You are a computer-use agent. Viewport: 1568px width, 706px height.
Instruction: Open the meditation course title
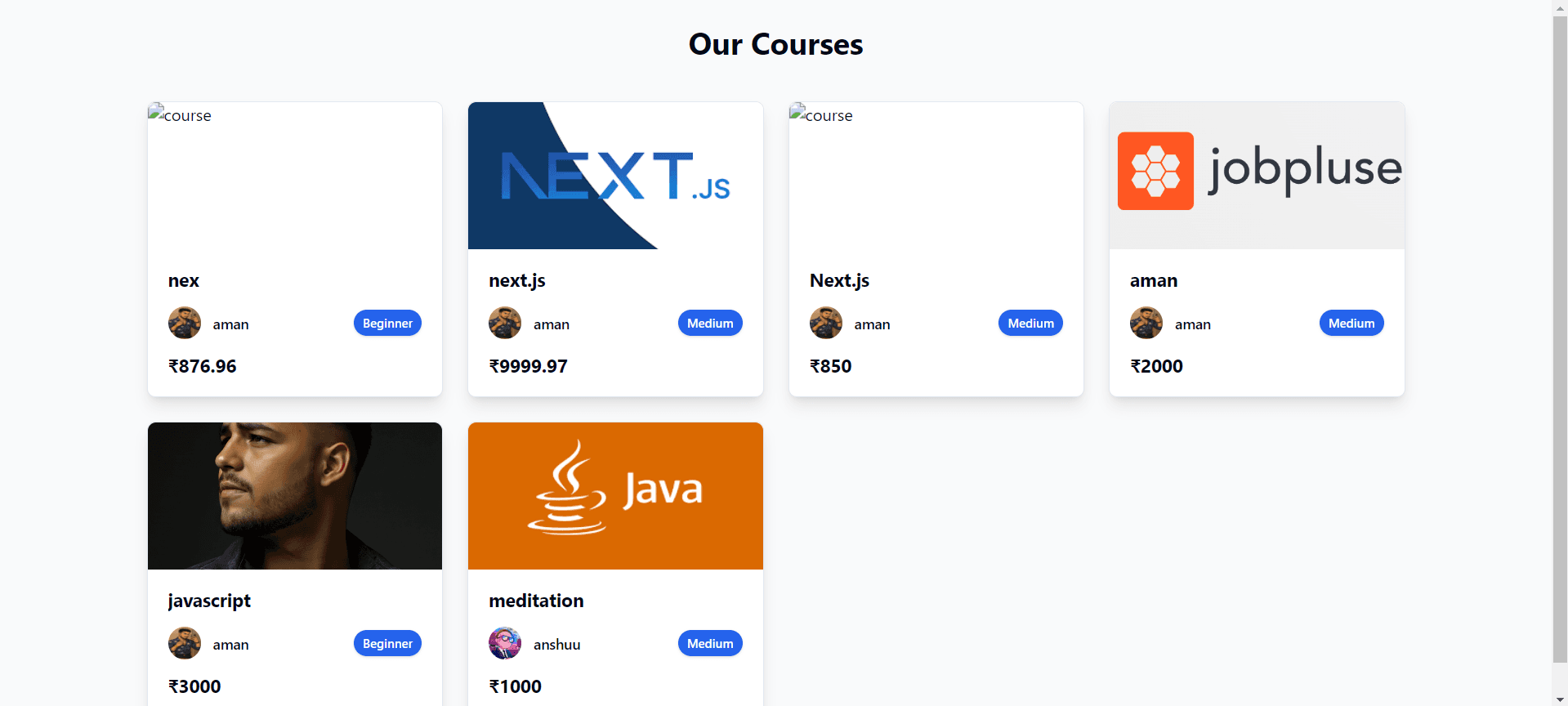pos(536,601)
